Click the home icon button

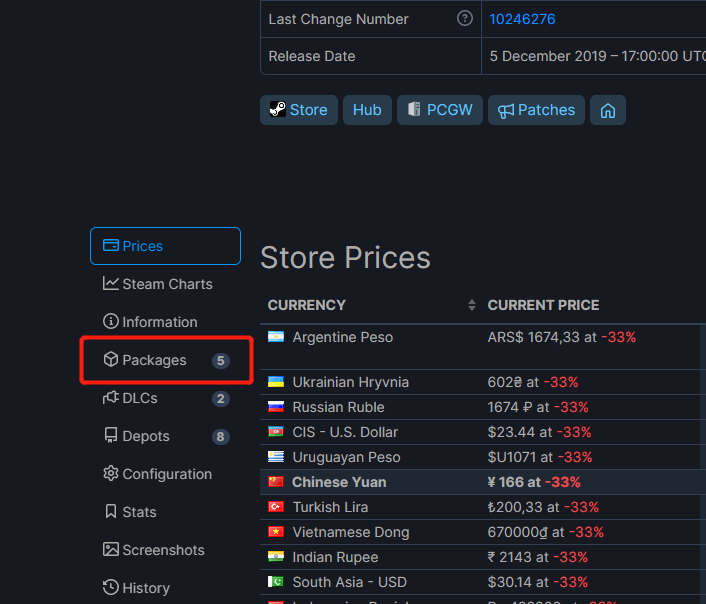point(607,110)
